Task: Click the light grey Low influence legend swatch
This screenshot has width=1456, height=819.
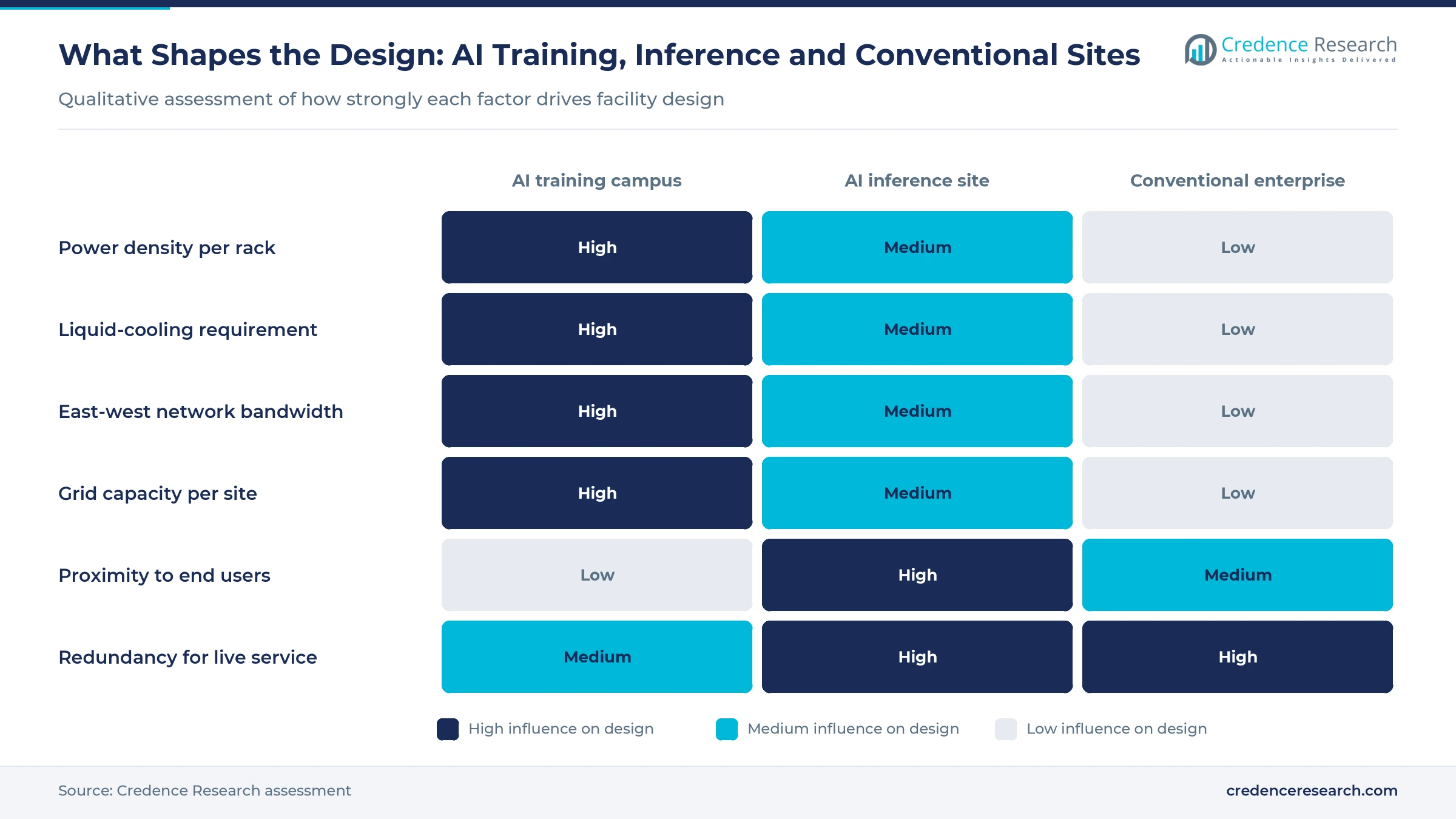Action: point(1006,729)
